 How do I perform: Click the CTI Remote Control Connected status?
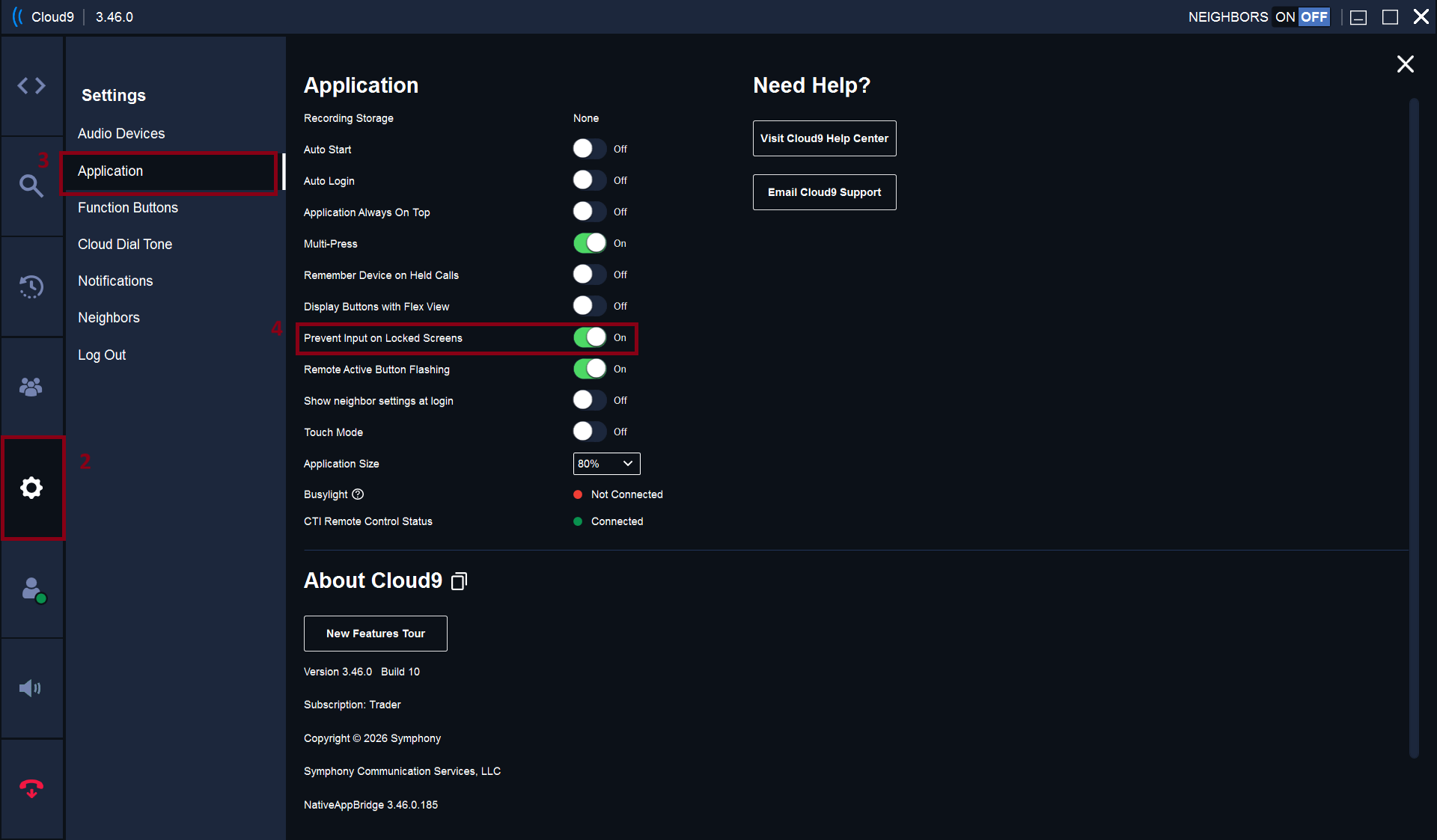coord(608,521)
